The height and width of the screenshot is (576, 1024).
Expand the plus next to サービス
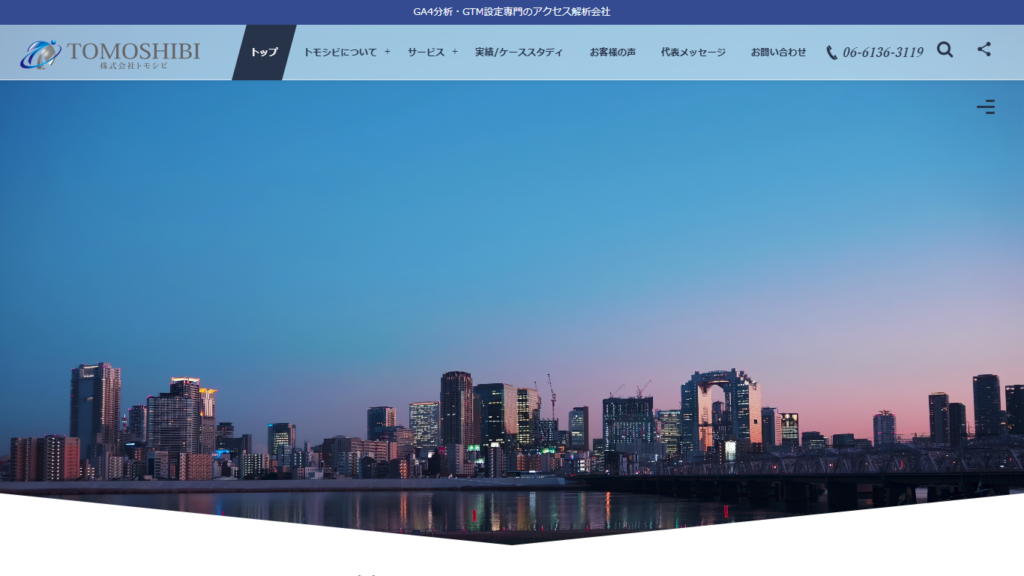pos(454,52)
